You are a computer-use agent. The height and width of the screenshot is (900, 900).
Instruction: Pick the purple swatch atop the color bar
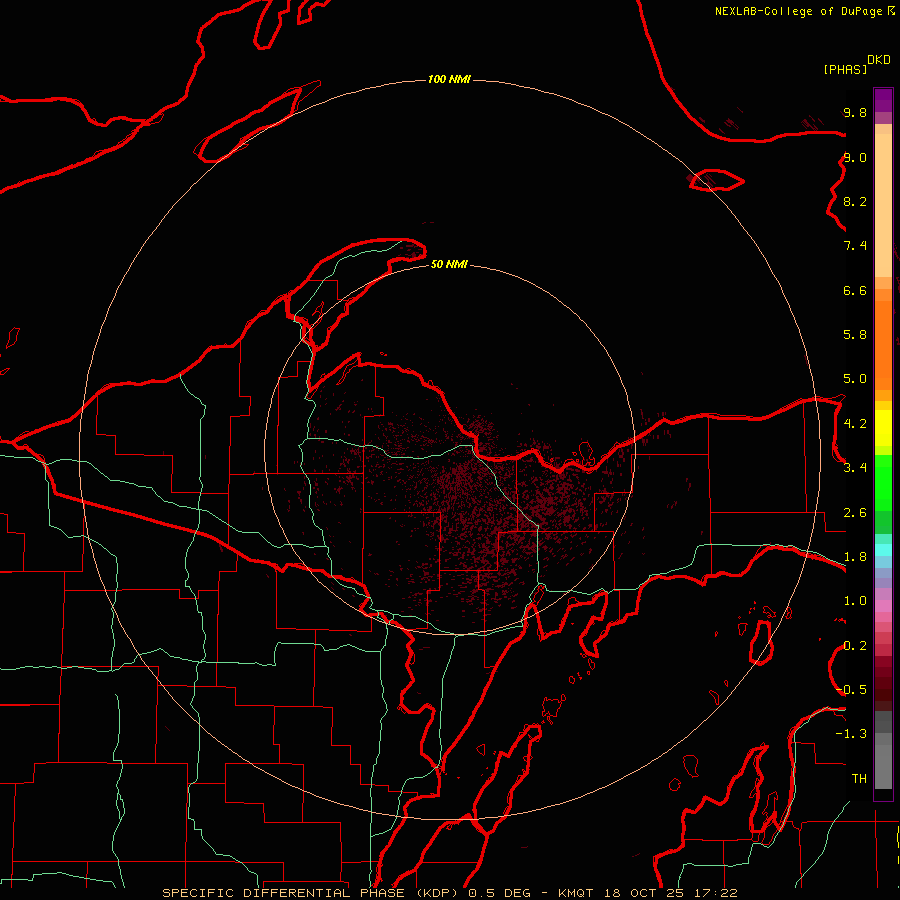coord(883,100)
